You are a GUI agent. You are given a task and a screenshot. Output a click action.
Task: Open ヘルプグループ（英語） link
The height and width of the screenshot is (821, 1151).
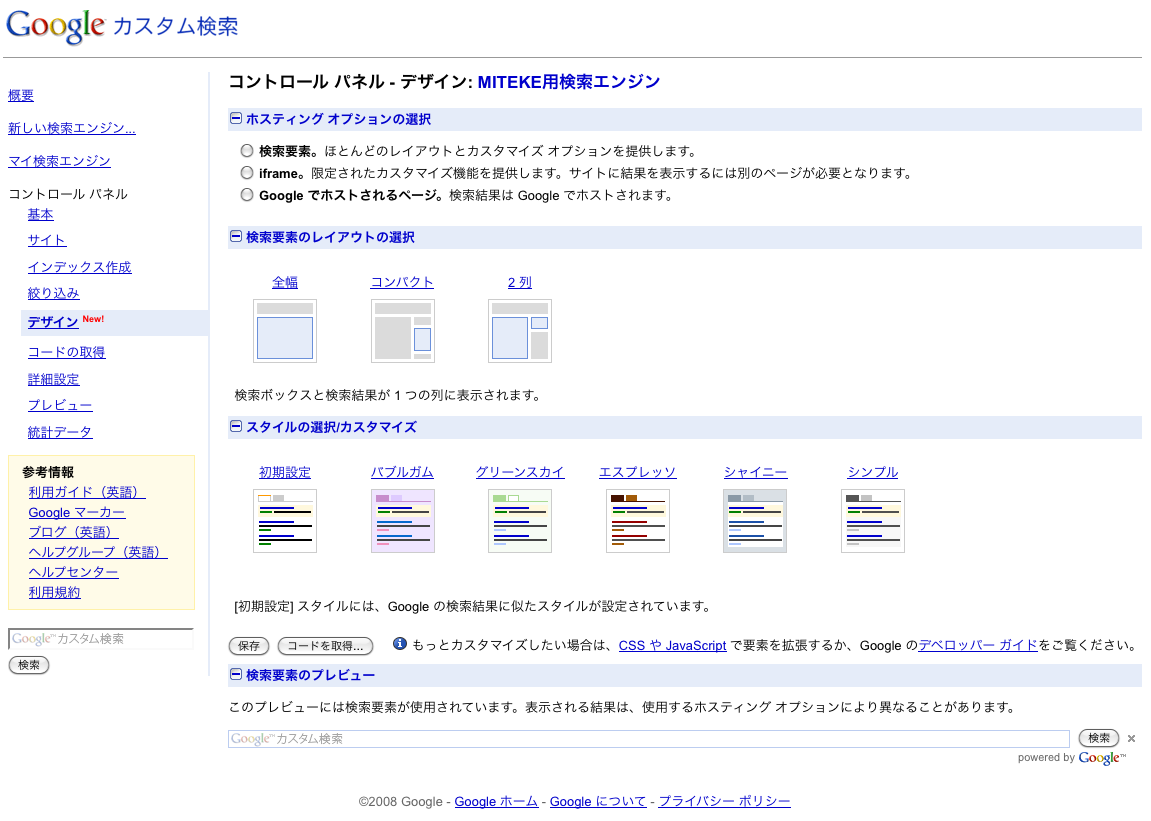tap(98, 552)
